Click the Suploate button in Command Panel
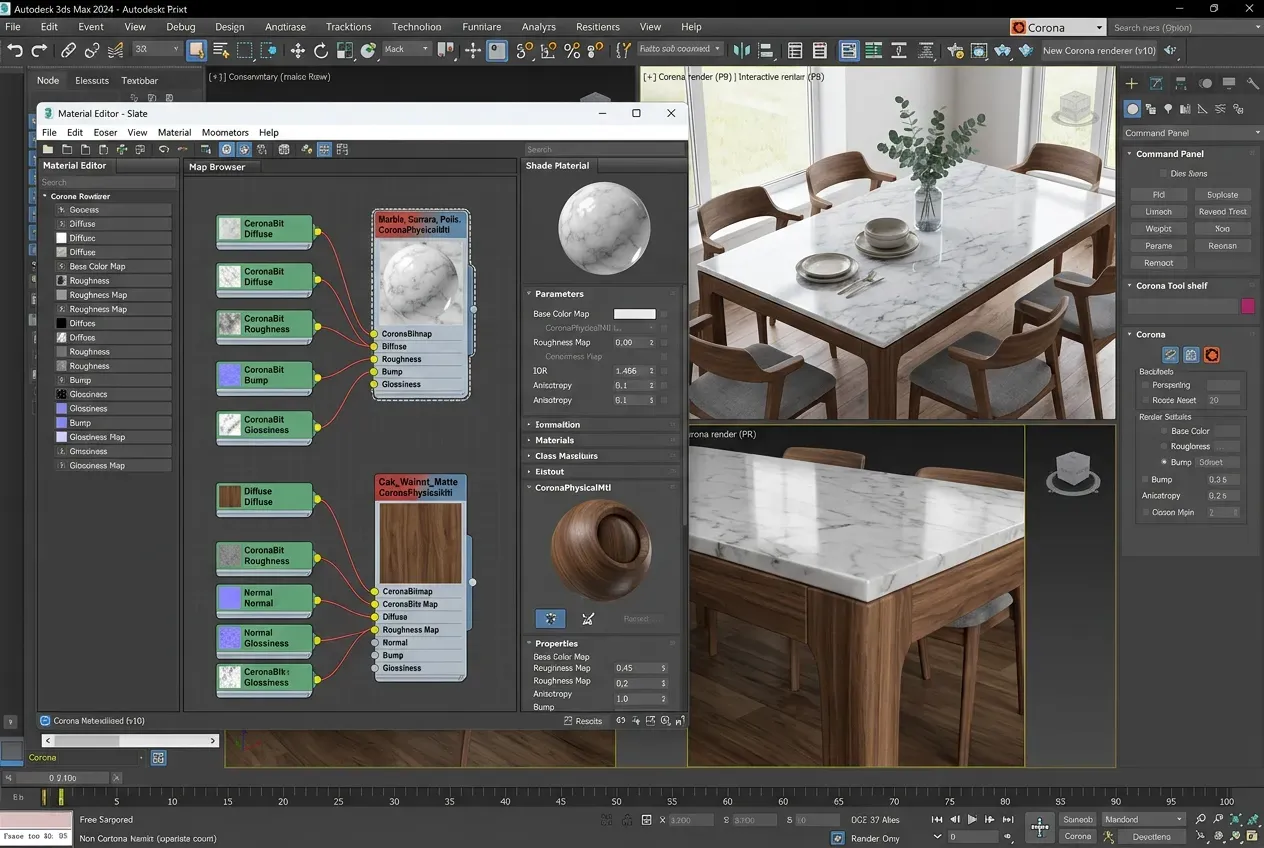 pyautogui.click(x=1223, y=194)
